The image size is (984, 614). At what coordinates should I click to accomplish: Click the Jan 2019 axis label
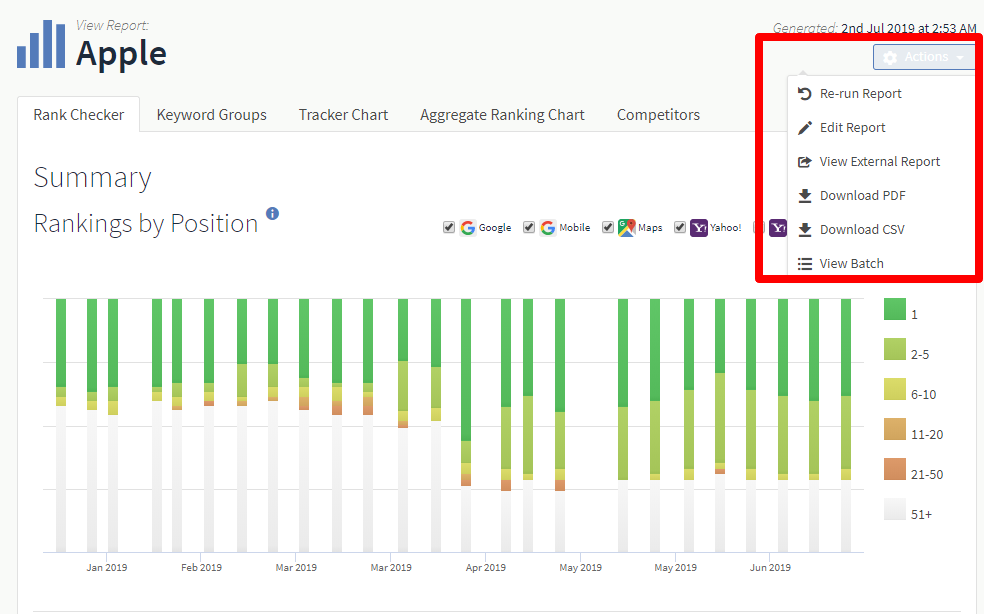click(x=107, y=568)
